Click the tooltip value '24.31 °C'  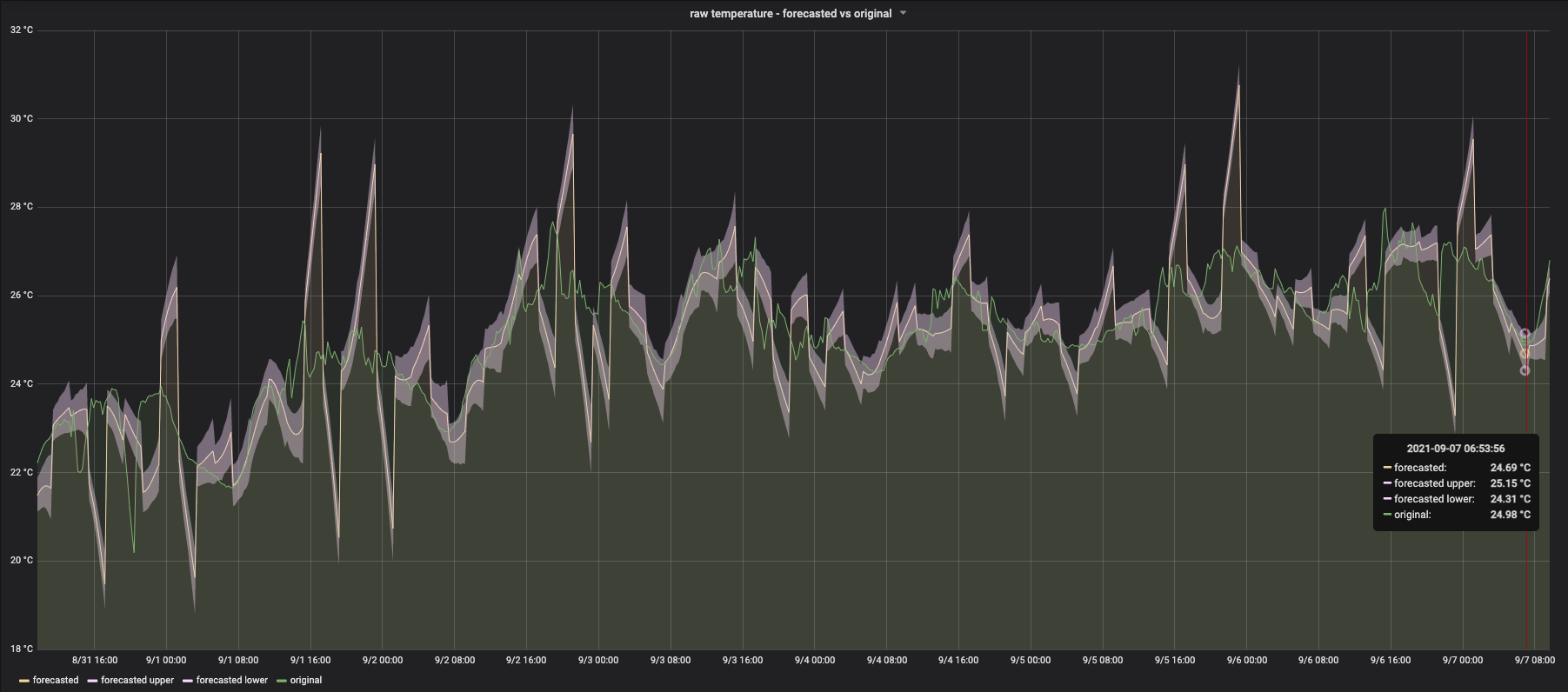1511,499
